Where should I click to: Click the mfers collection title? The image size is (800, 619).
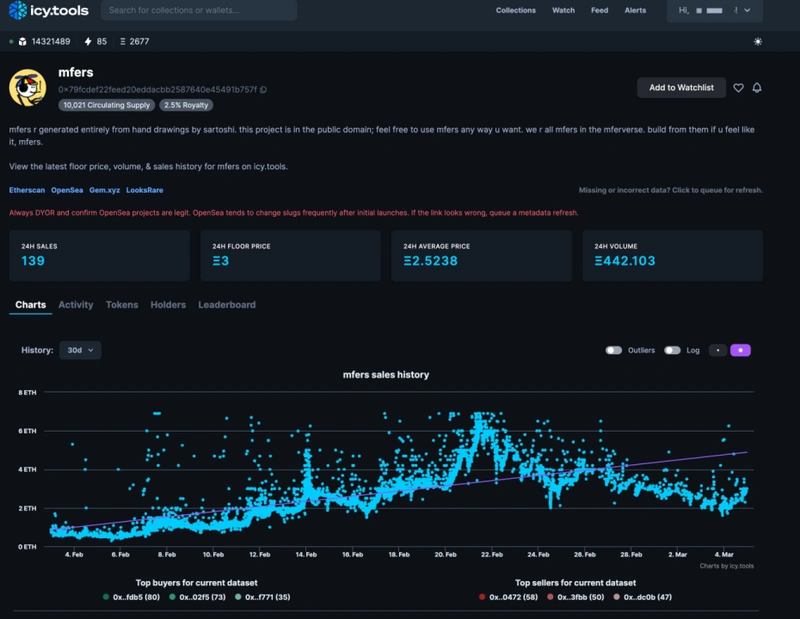pos(76,72)
